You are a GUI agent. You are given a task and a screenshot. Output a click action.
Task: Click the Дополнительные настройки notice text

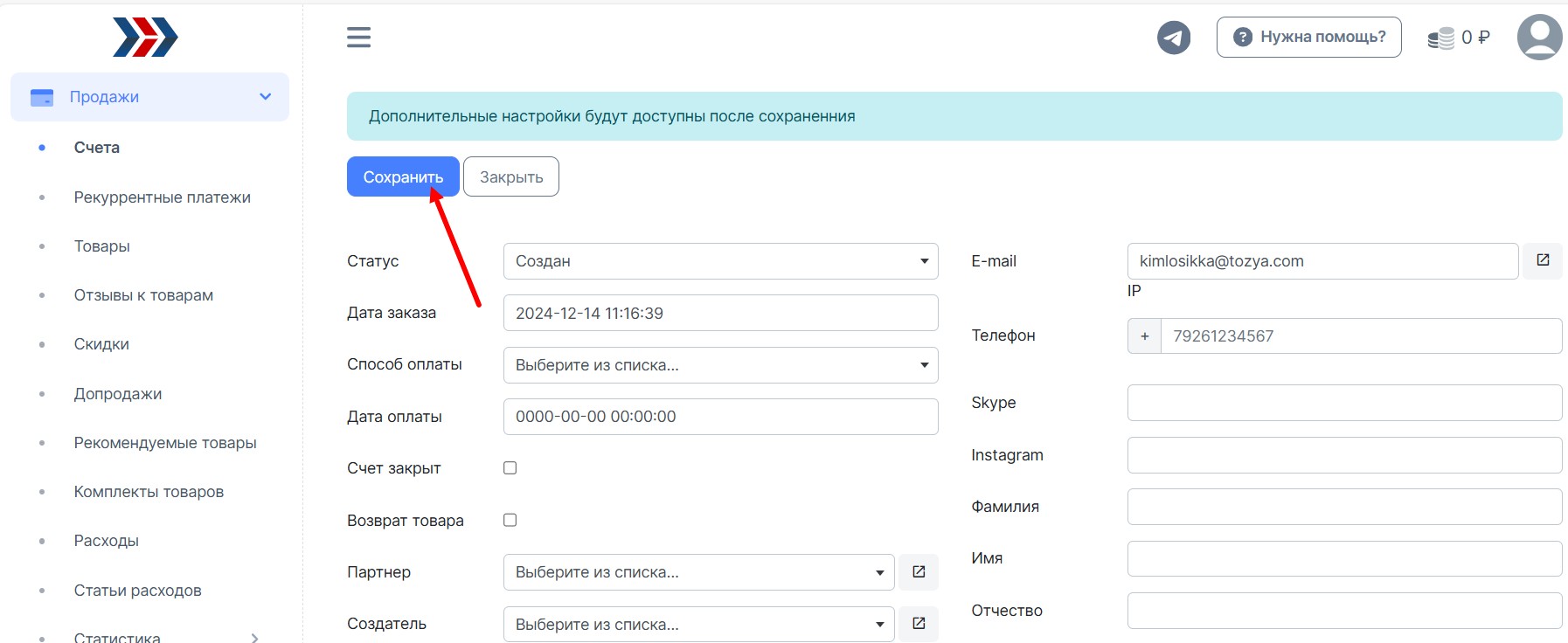[x=612, y=116]
